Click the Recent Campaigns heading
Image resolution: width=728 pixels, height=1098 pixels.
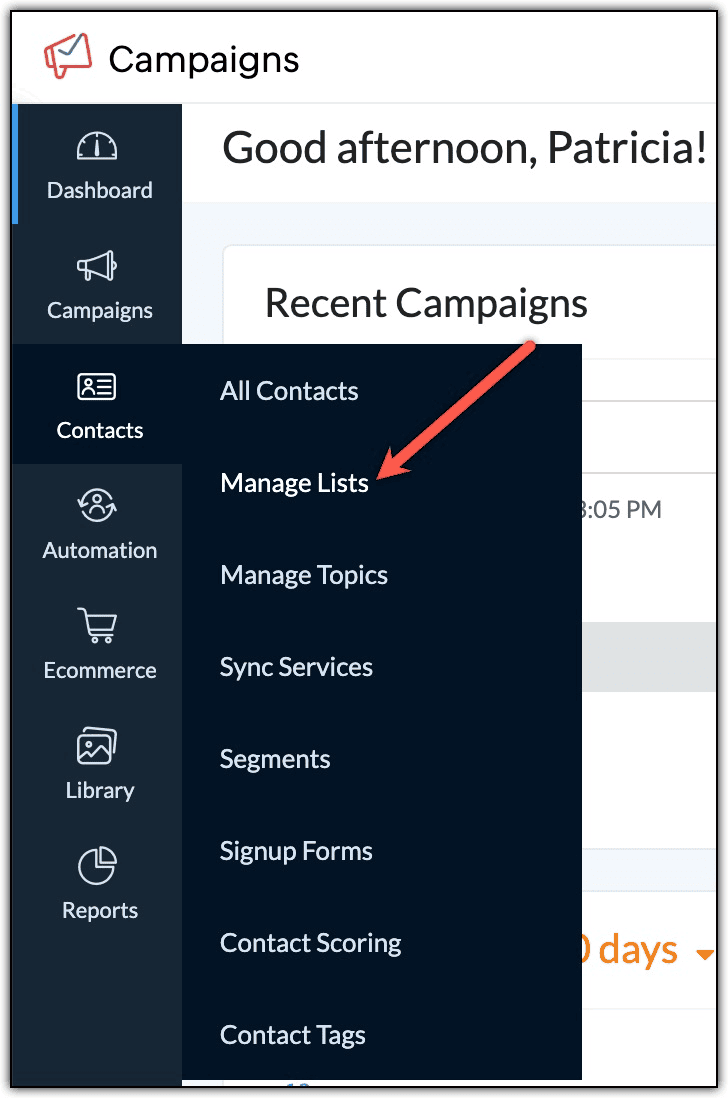[425, 304]
